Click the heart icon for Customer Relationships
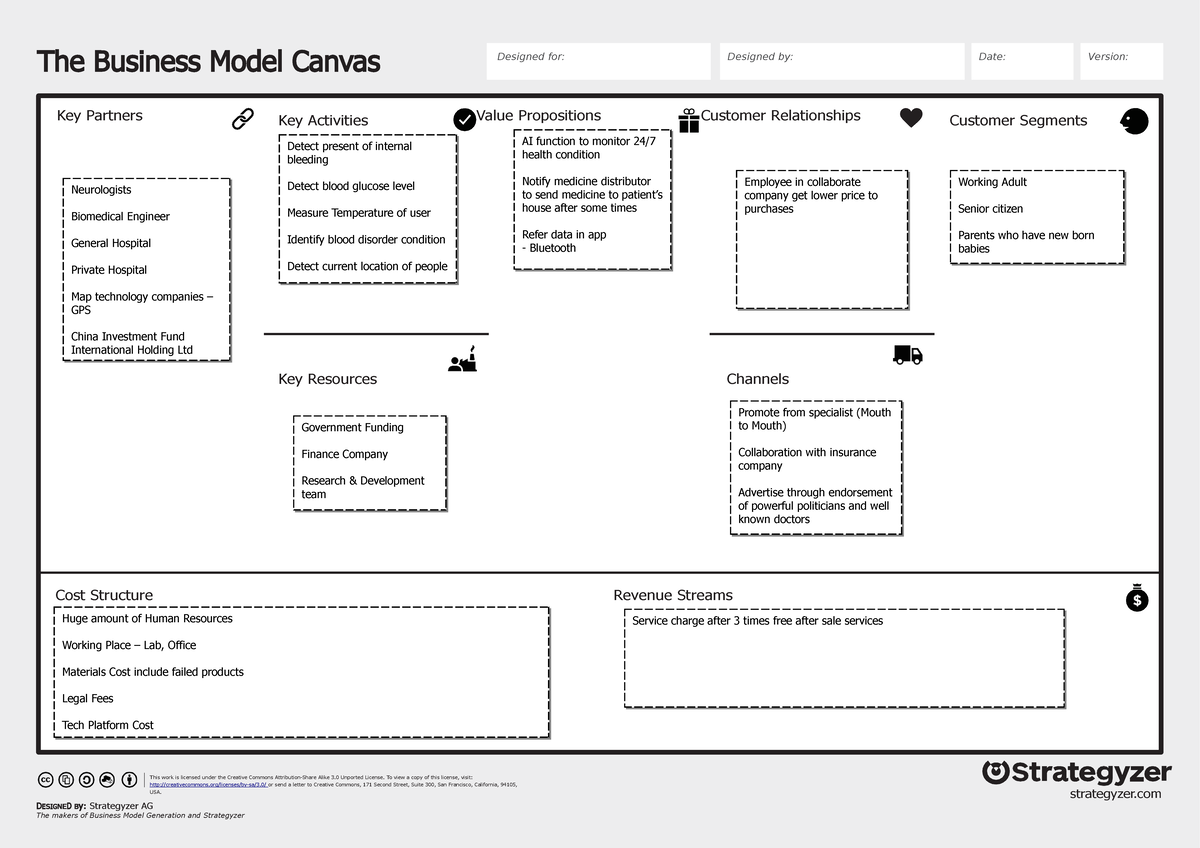This screenshot has height=848, width=1200. 911,116
